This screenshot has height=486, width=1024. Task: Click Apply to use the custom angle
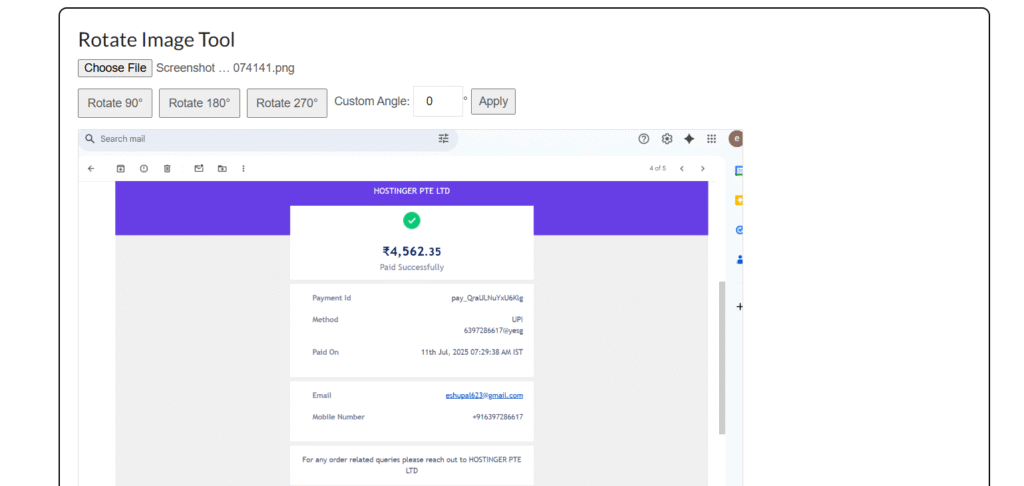(493, 101)
